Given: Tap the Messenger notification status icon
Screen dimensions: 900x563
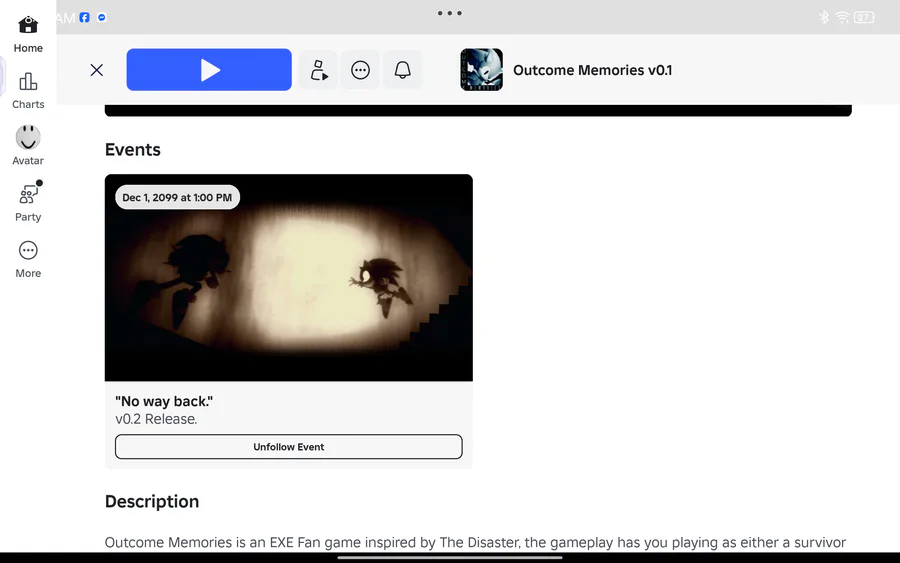Looking at the screenshot, I should coord(102,17).
